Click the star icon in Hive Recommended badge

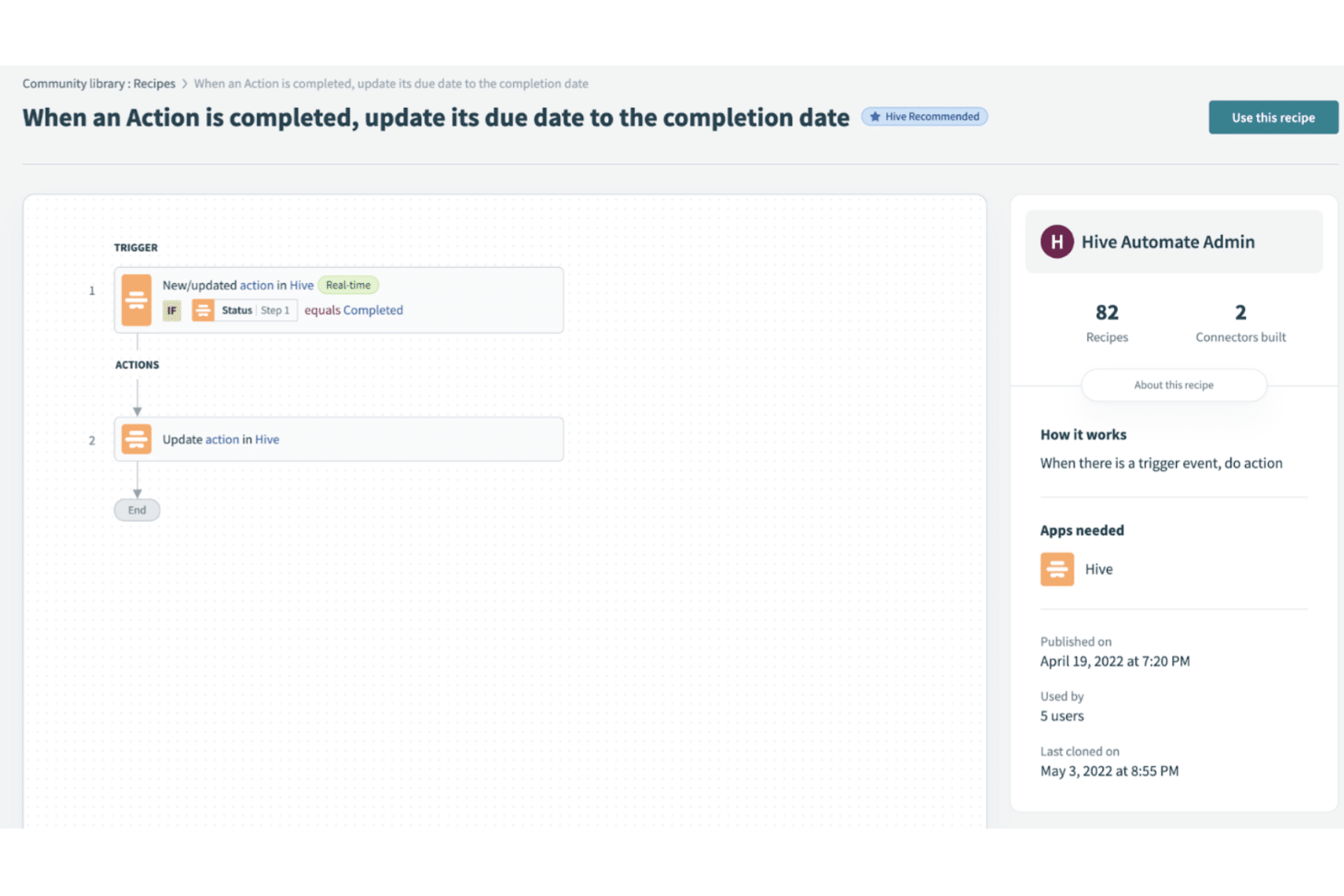pyautogui.click(x=875, y=116)
